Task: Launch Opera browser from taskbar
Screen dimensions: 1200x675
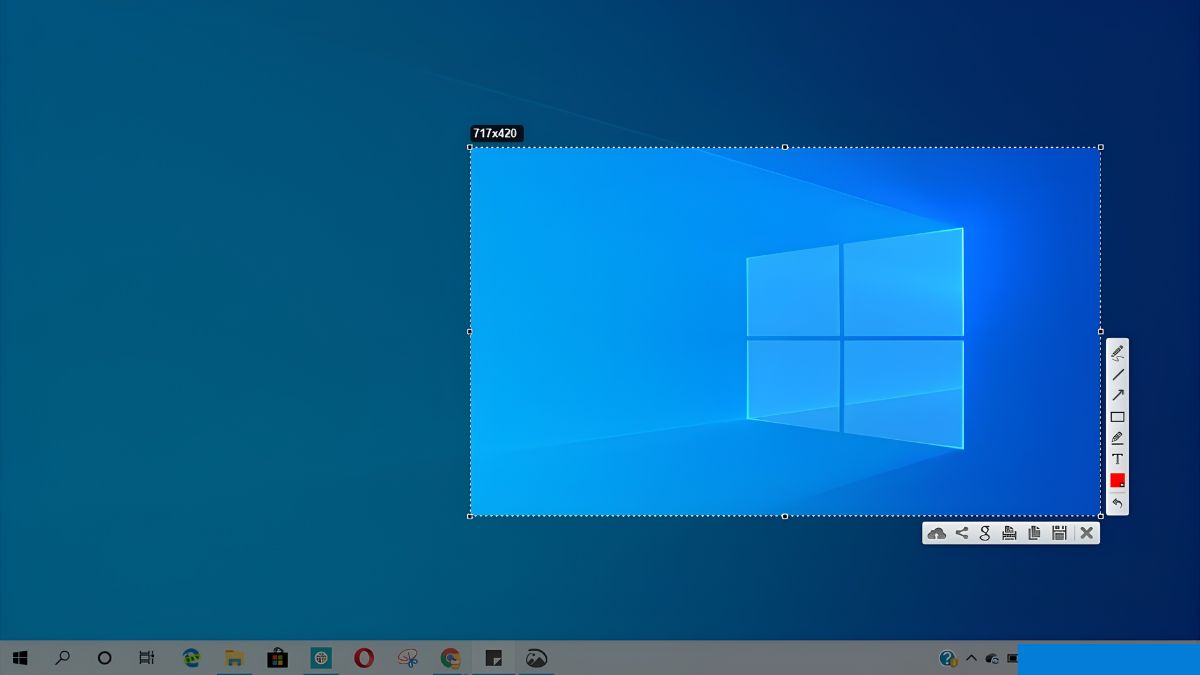Action: [364, 658]
